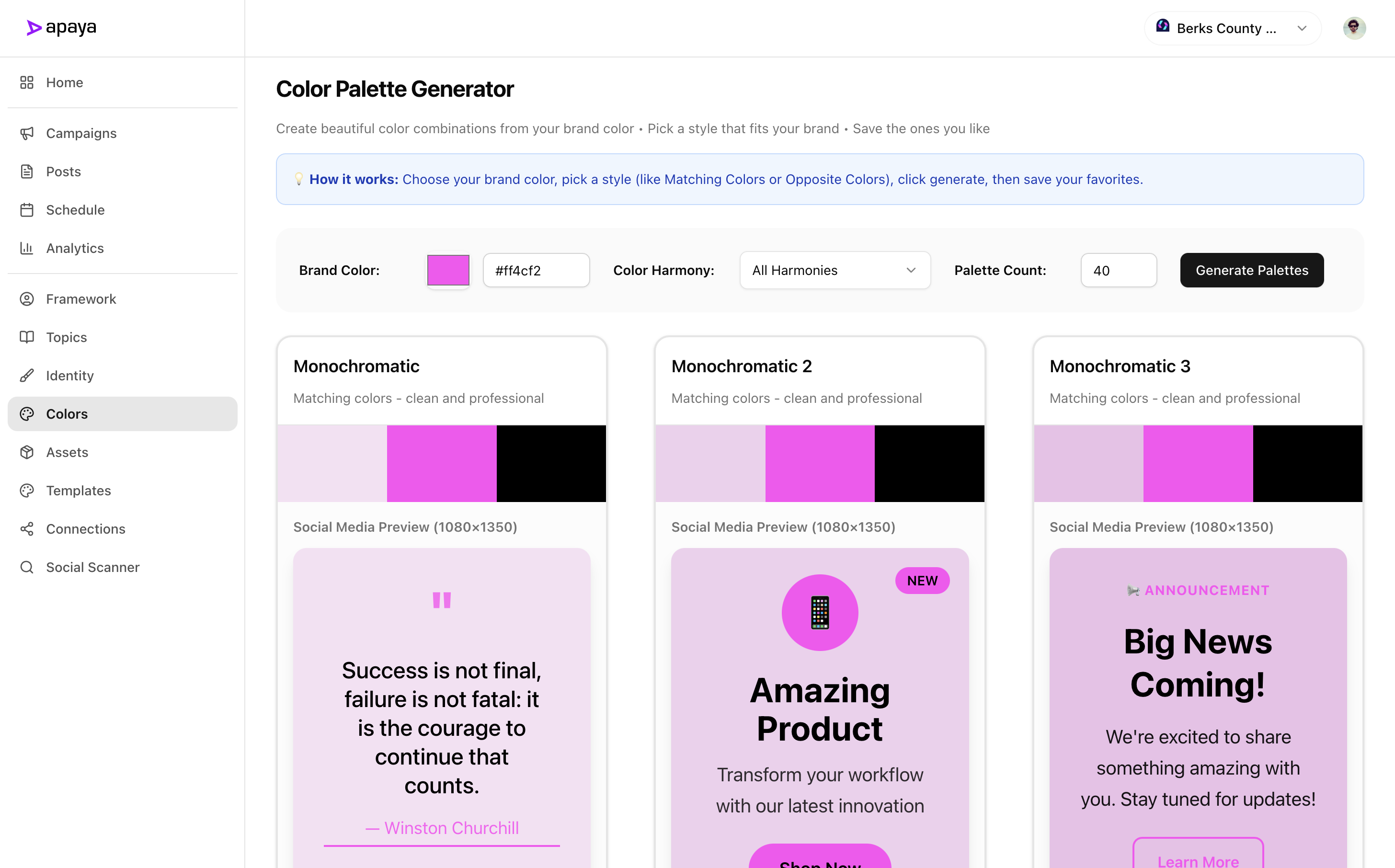Click the Palette Count number field
The height and width of the screenshot is (868, 1395).
[x=1118, y=270]
